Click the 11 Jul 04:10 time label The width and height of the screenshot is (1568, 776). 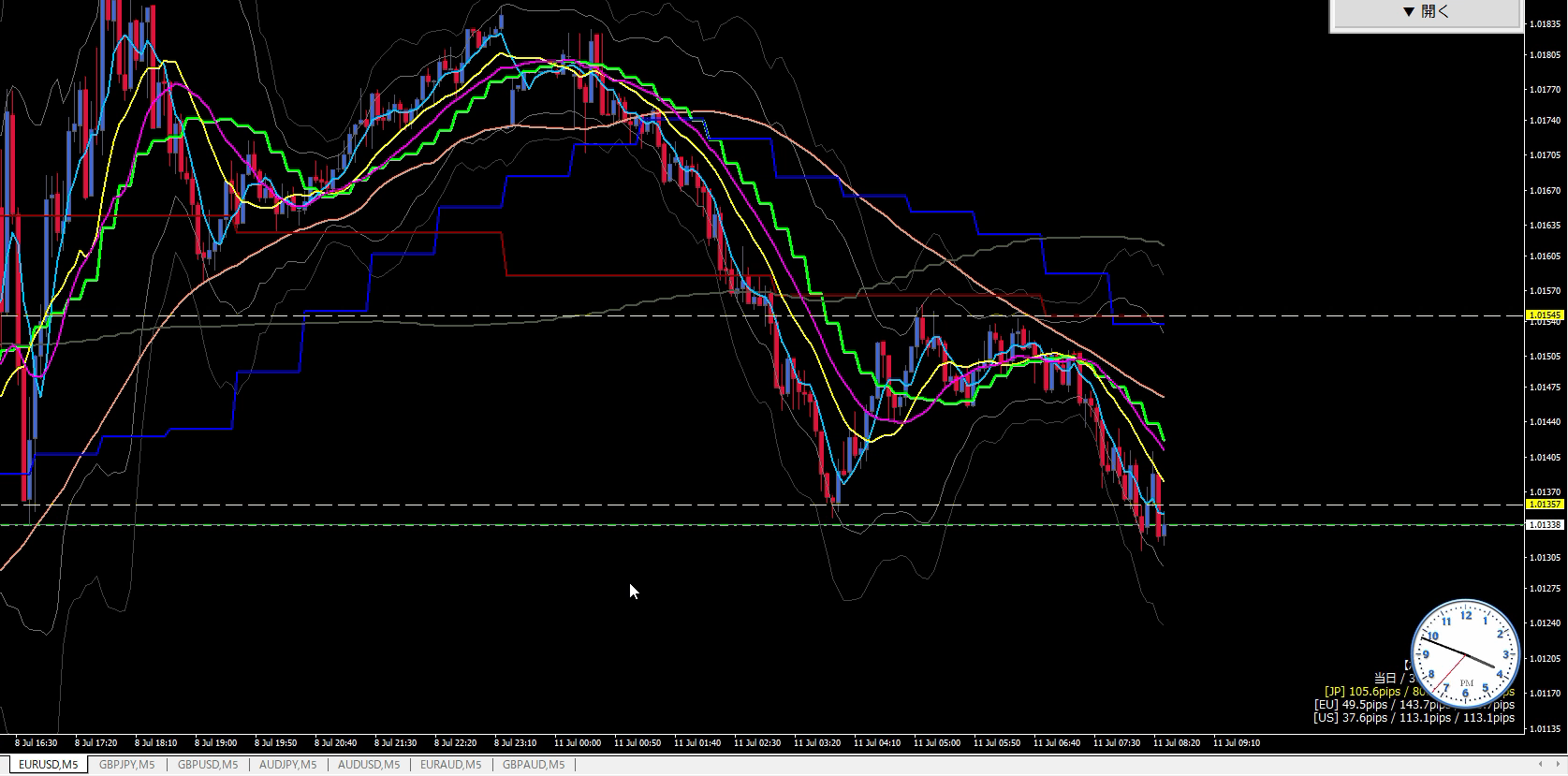click(877, 743)
